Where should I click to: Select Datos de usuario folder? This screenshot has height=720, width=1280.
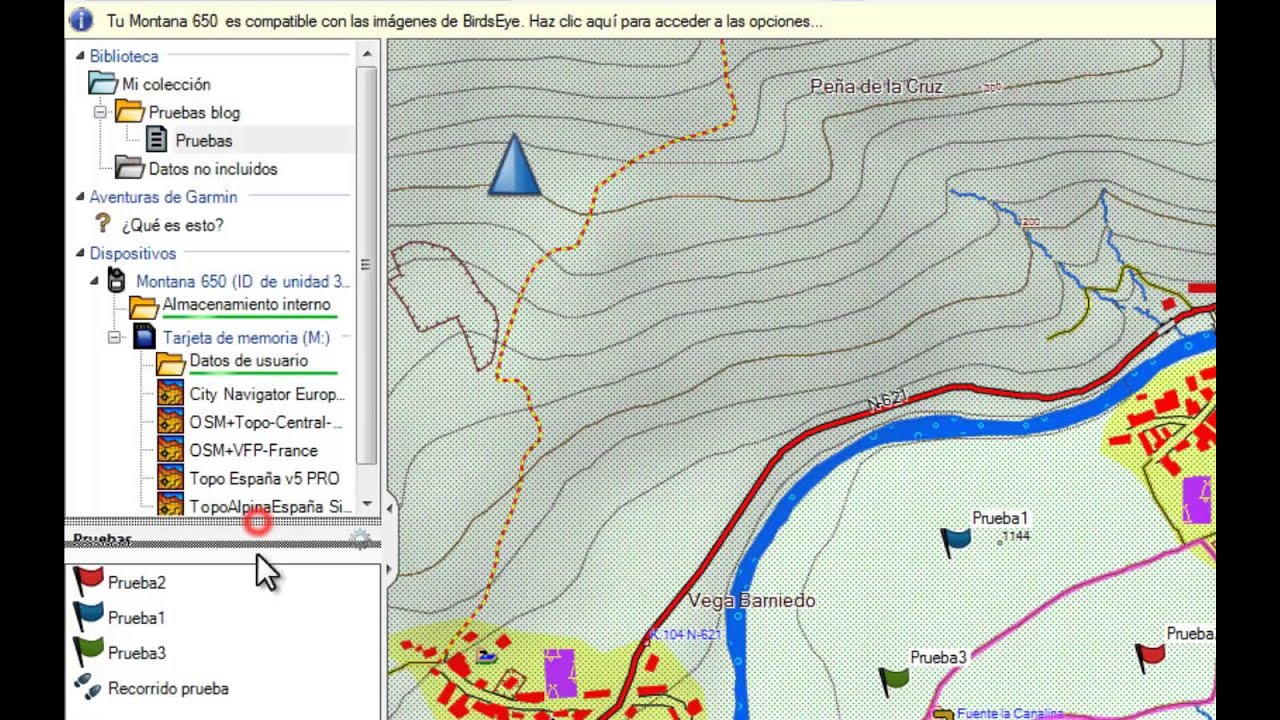click(249, 361)
